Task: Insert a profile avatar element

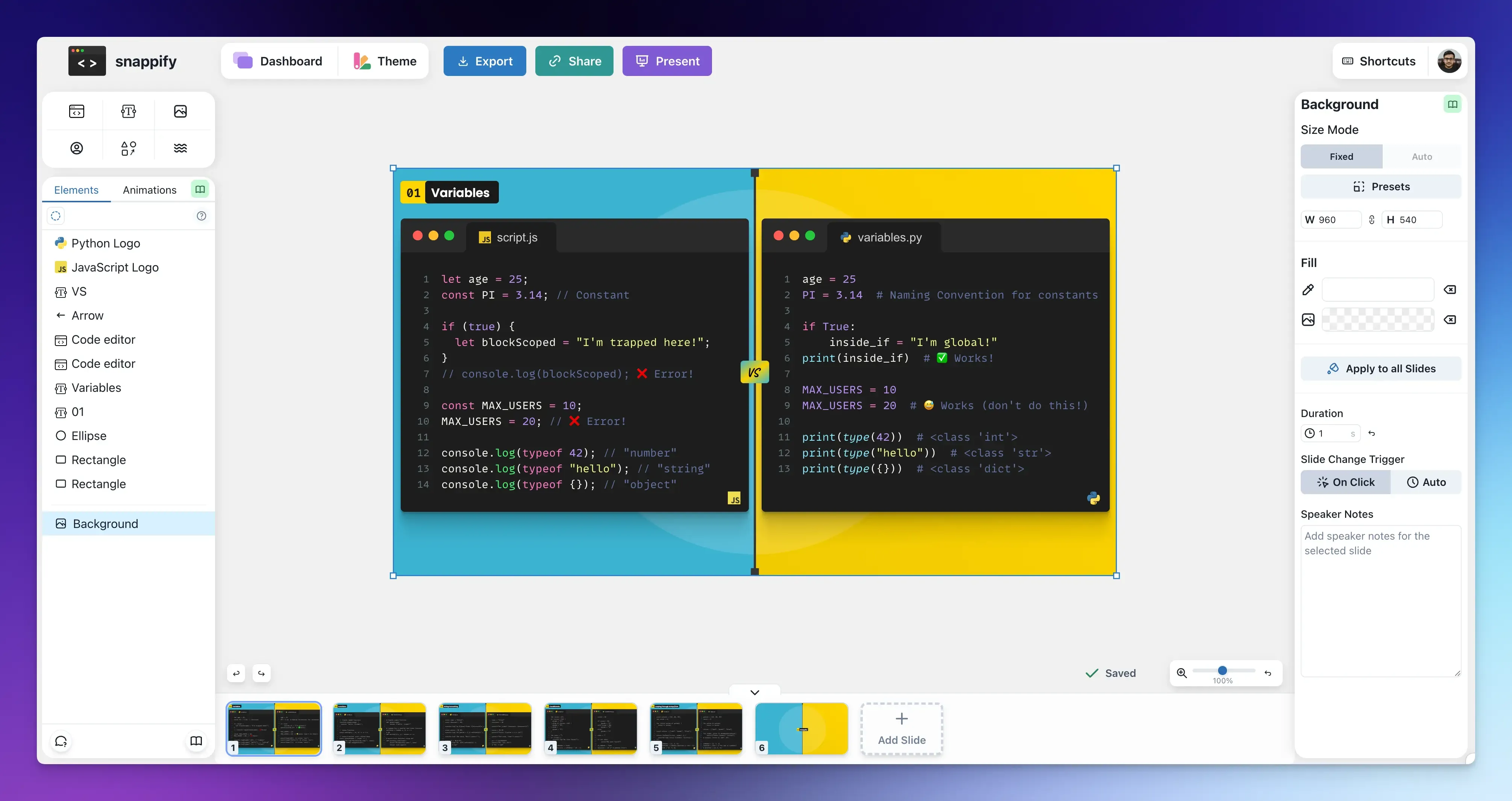Action: 76,148
